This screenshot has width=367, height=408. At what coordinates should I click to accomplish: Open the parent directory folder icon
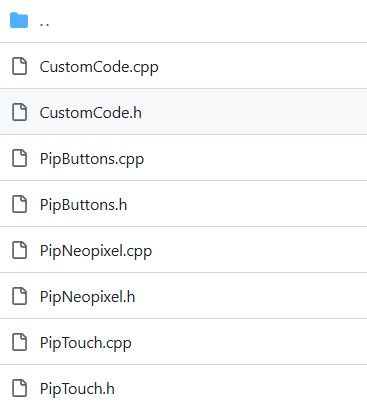pos(19,21)
